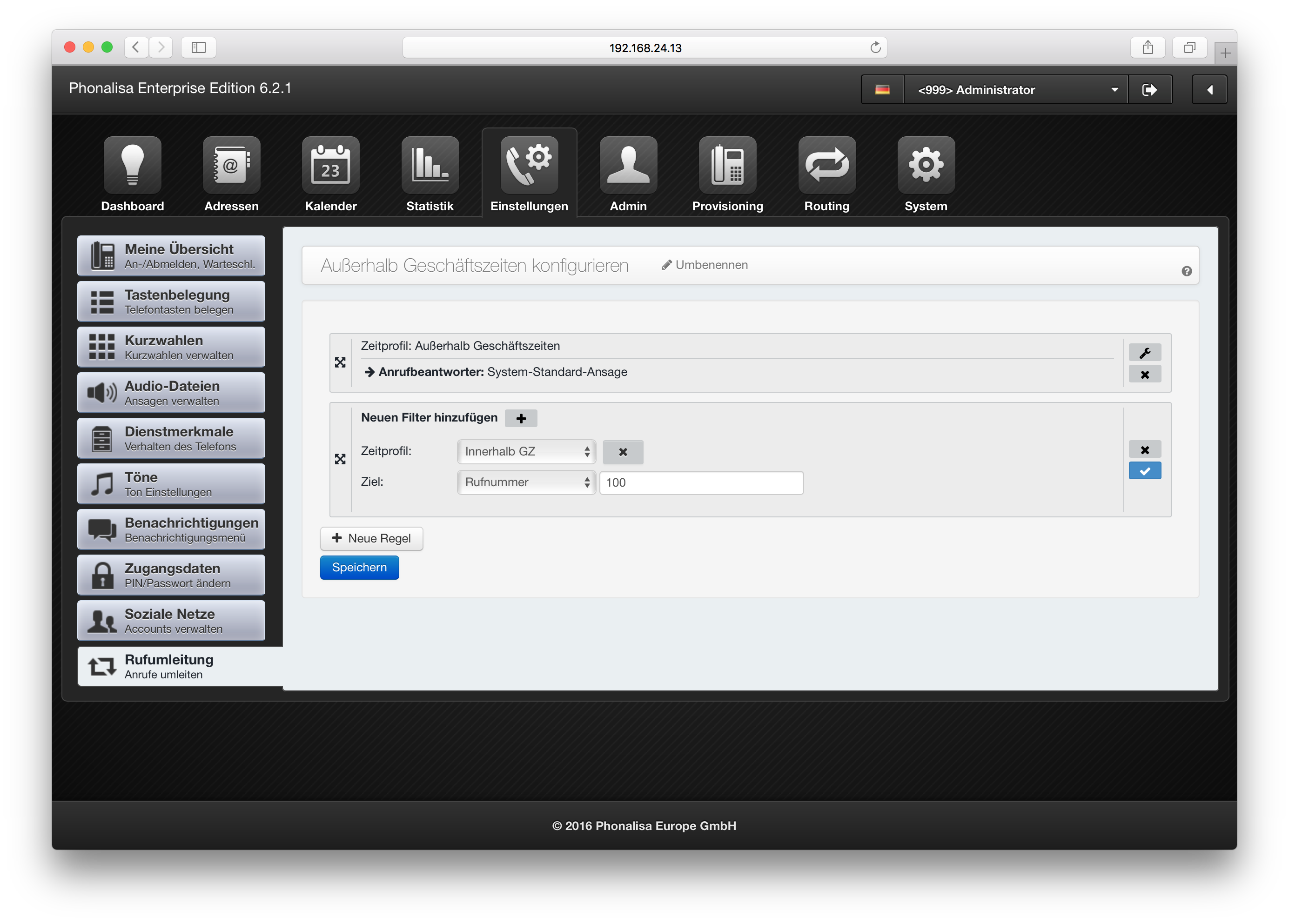
Task: Open the Safari share menu
Action: pyautogui.click(x=1148, y=48)
